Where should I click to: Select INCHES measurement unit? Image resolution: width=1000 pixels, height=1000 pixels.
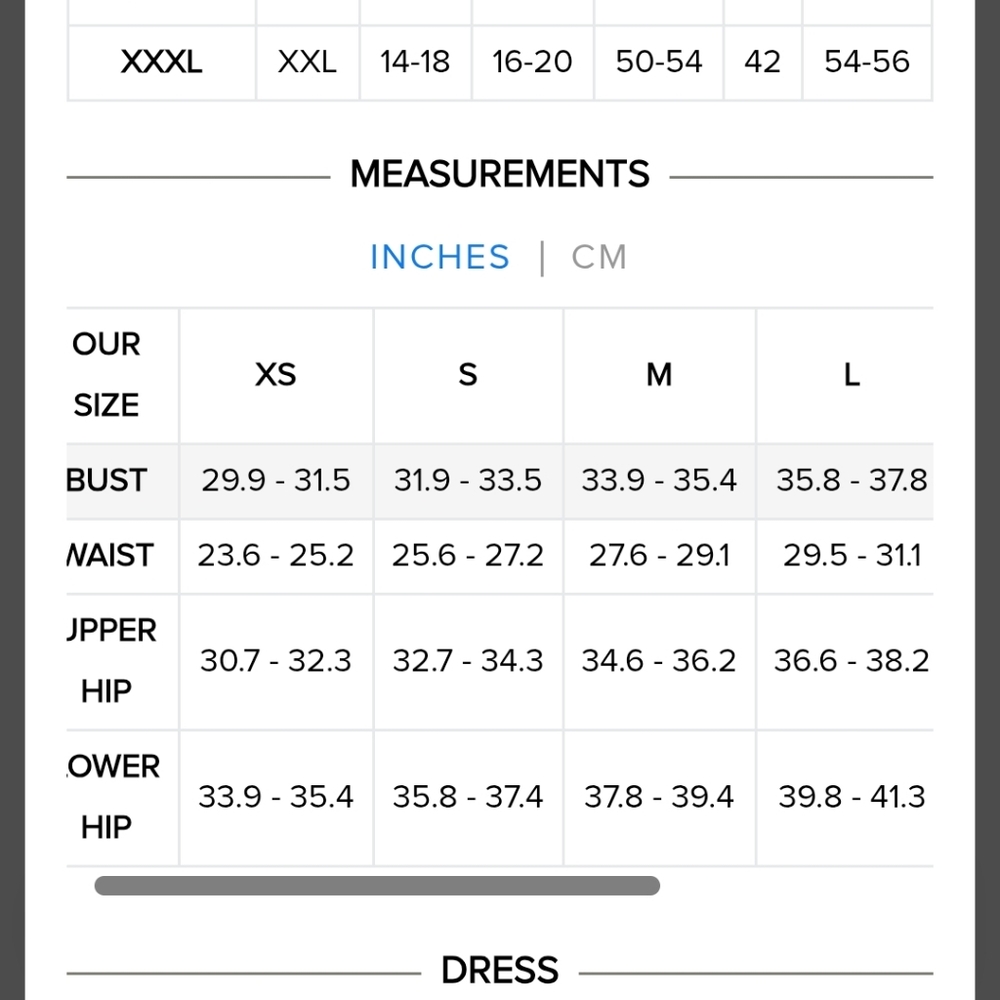tap(440, 258)
